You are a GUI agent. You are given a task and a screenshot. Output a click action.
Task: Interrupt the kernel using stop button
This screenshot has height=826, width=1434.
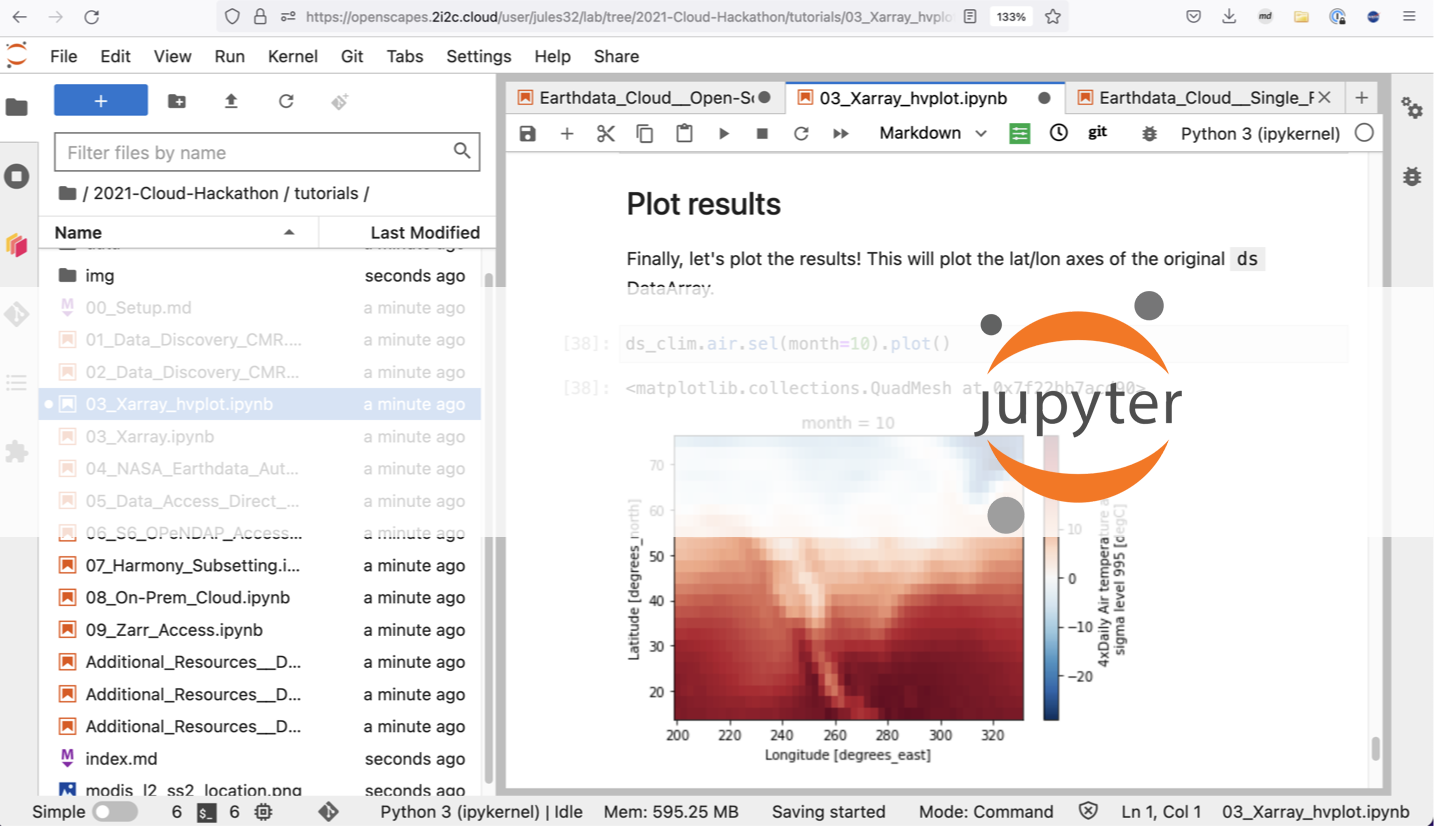pyautogui.click(x=761, y=132)
